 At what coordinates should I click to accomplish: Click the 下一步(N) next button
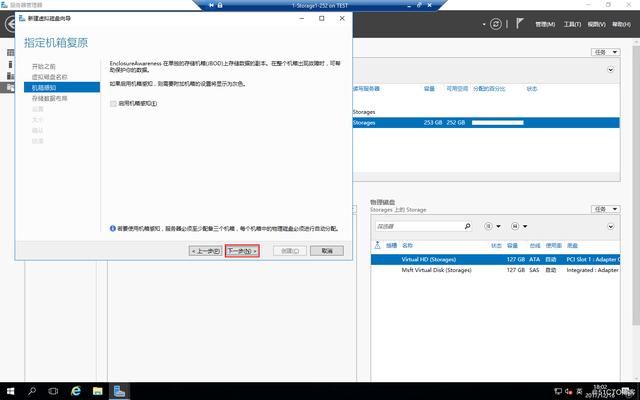[x=242, y=251]
